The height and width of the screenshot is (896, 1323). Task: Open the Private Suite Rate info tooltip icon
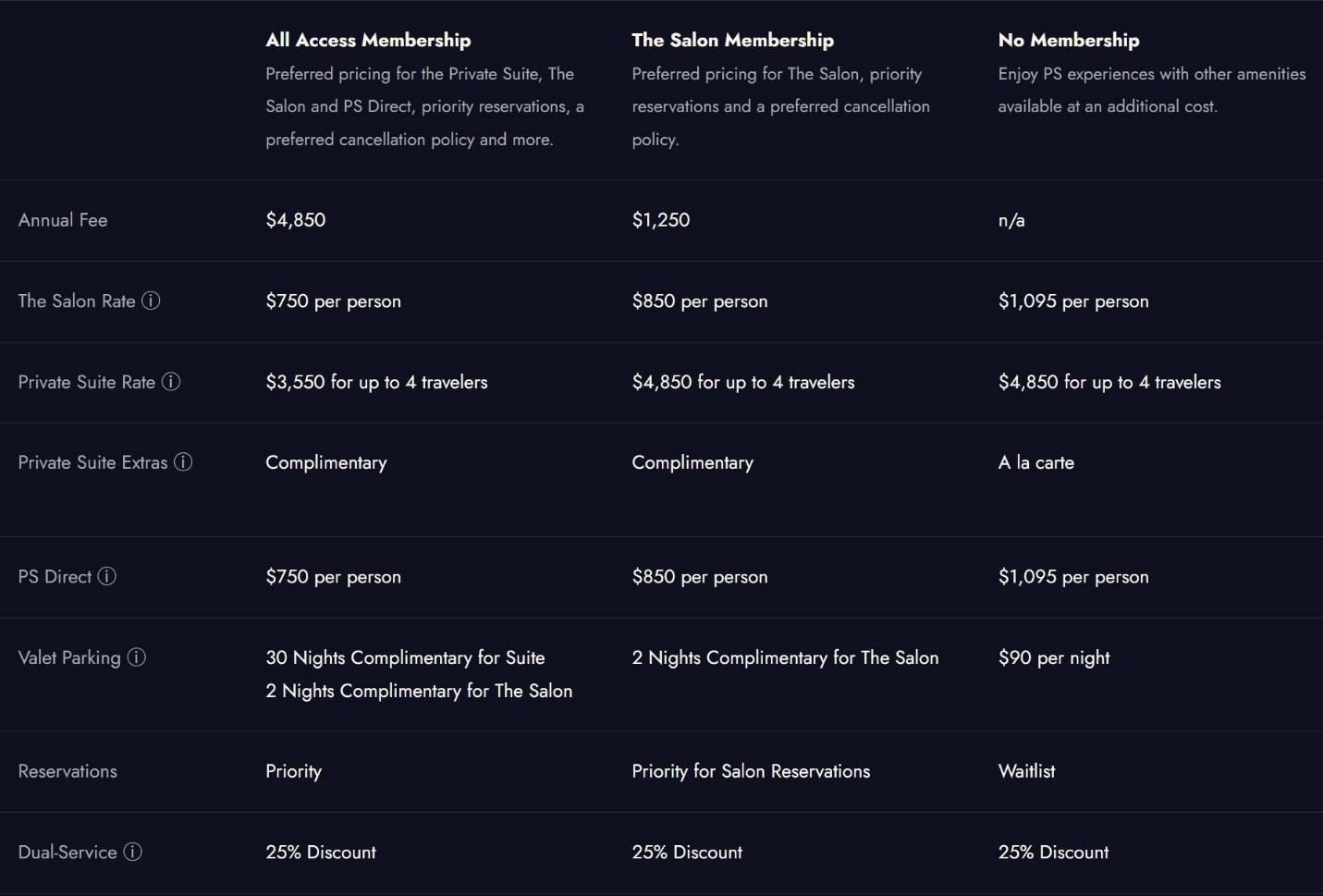(x=171, y=382)
